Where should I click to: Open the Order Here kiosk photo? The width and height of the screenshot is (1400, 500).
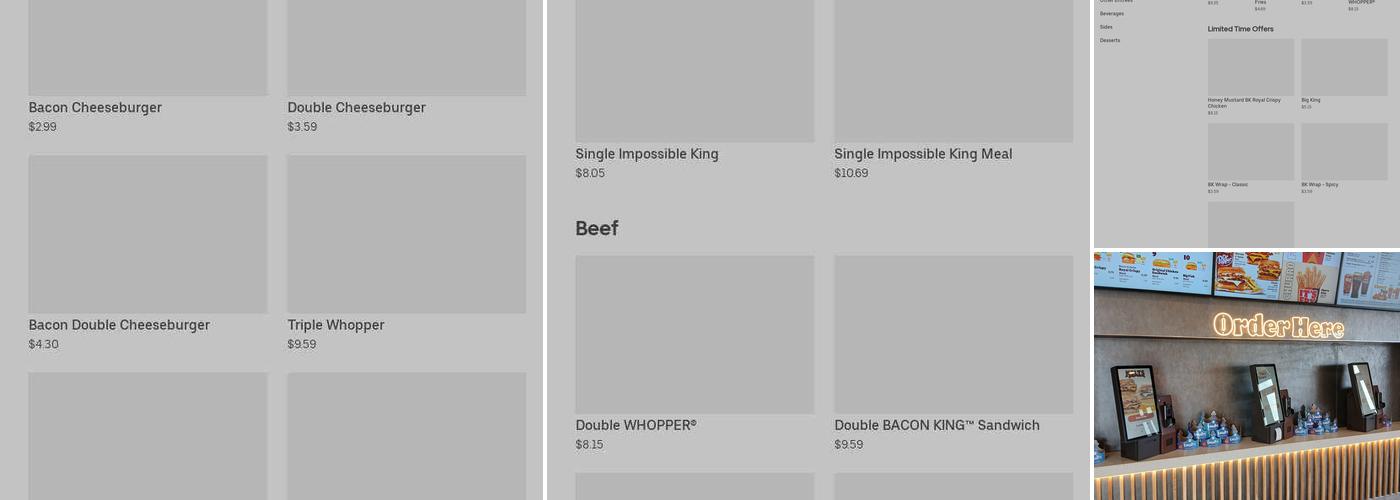1246,375
